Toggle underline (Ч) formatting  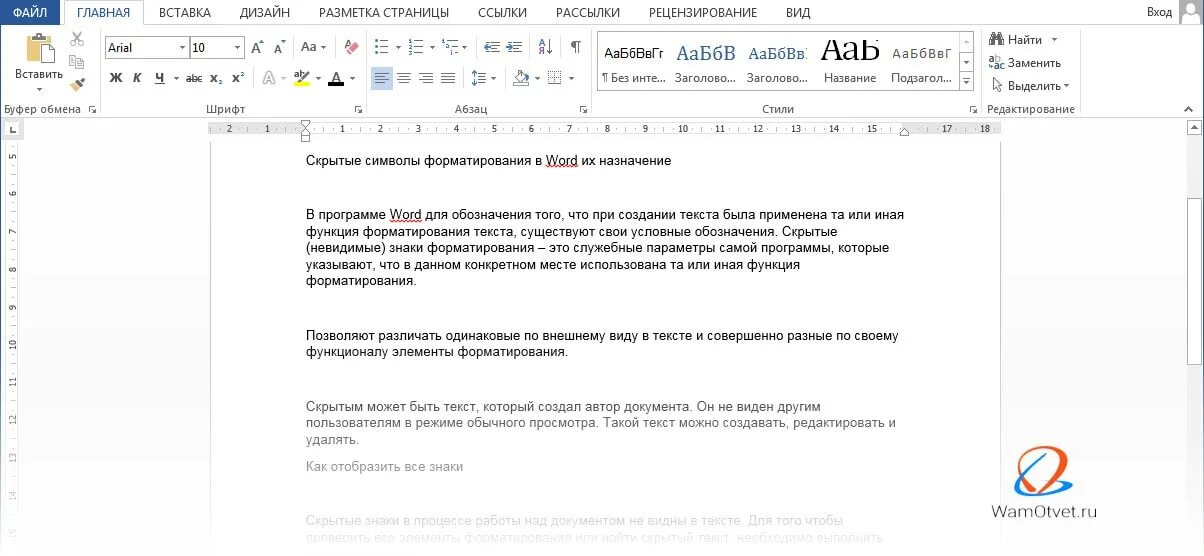[x=159, y=78]
